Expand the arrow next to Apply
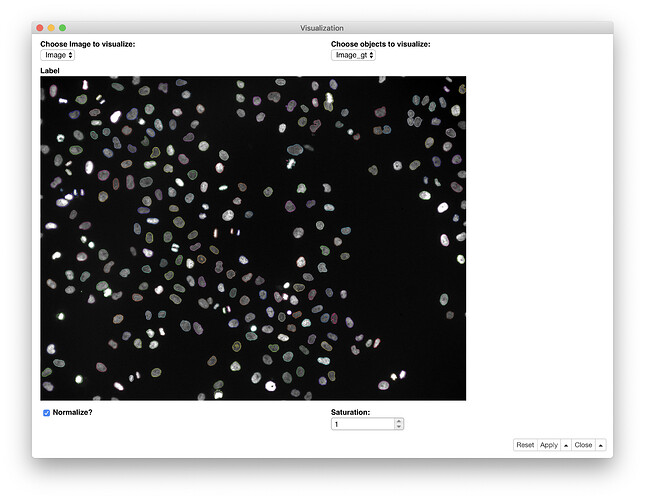 pos(566,445)
